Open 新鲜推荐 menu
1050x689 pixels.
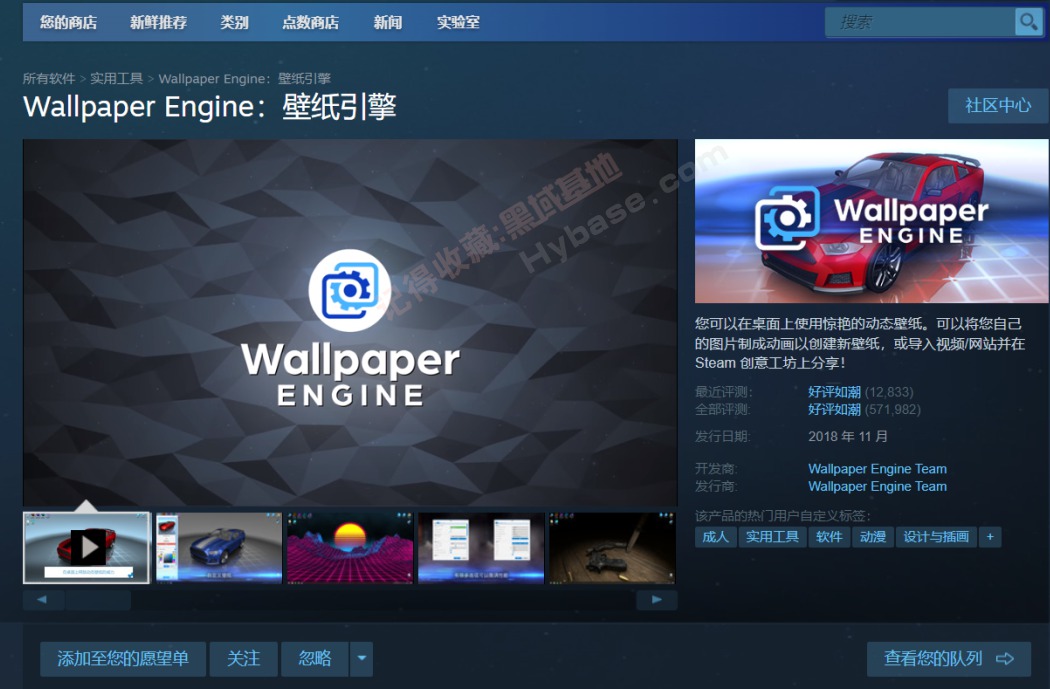pyautogui.click(x=159, y=22)
